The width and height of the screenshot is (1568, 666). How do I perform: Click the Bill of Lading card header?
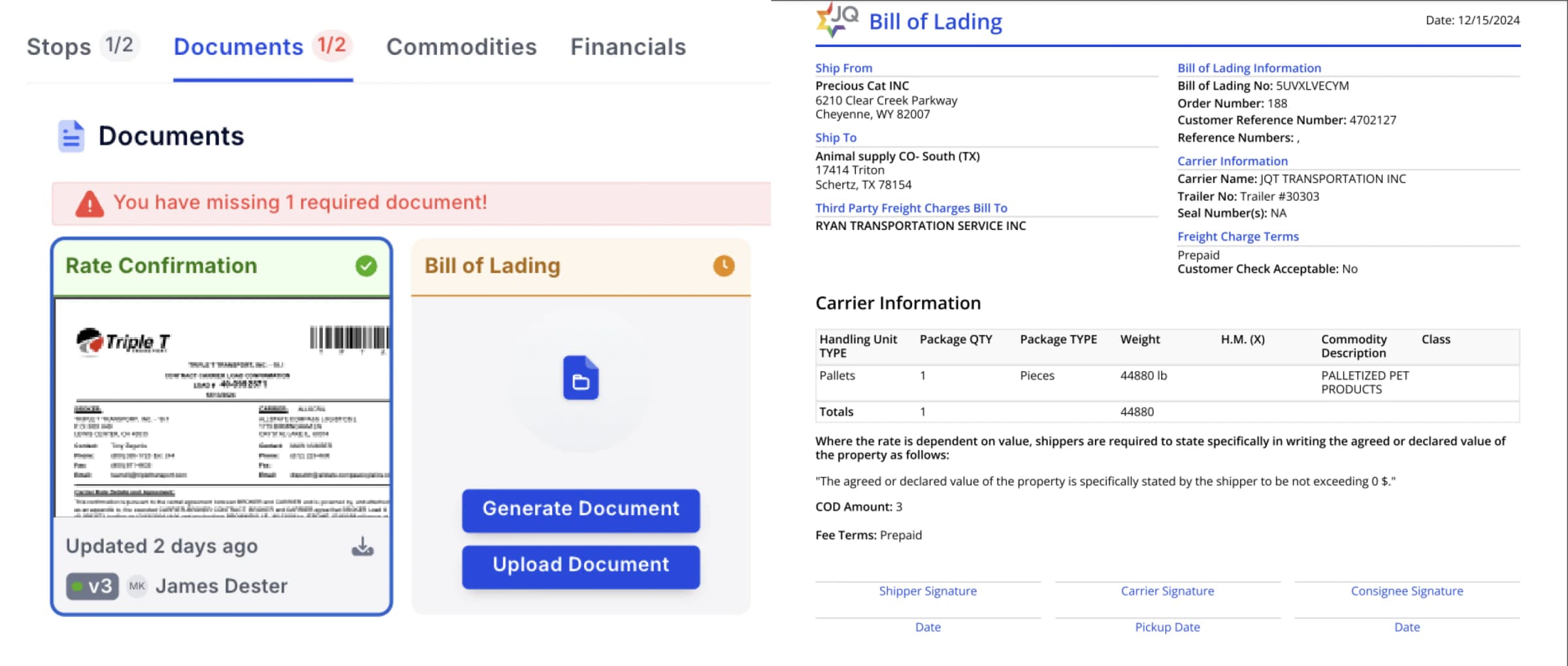(581, 267)
